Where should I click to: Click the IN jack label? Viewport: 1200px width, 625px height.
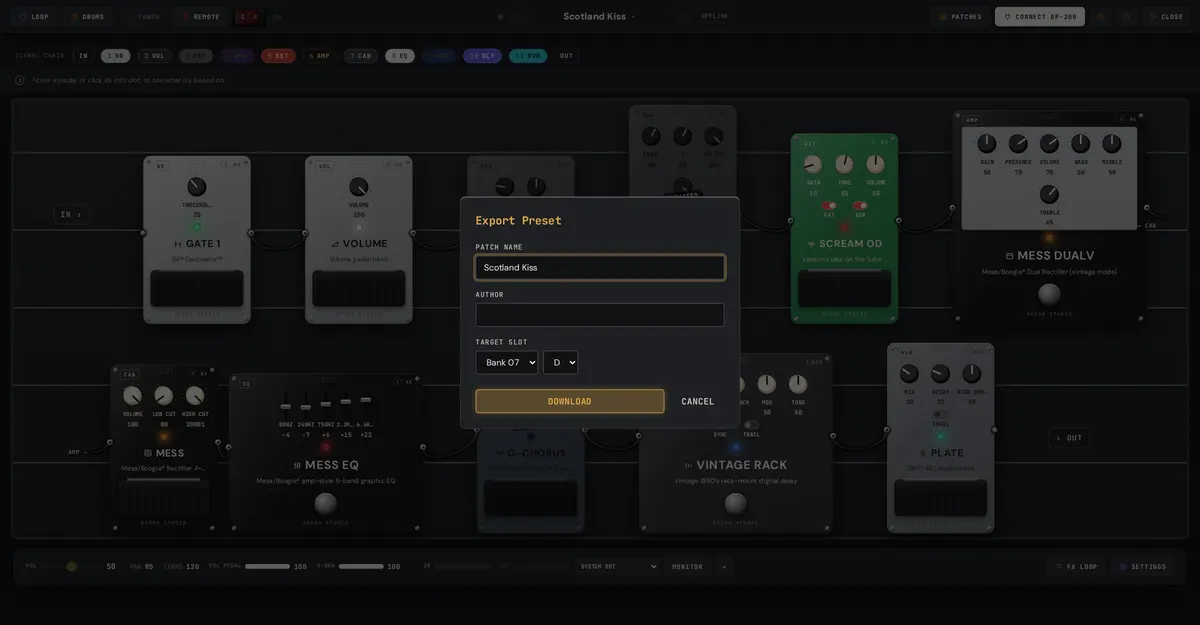tap(70, 214)
